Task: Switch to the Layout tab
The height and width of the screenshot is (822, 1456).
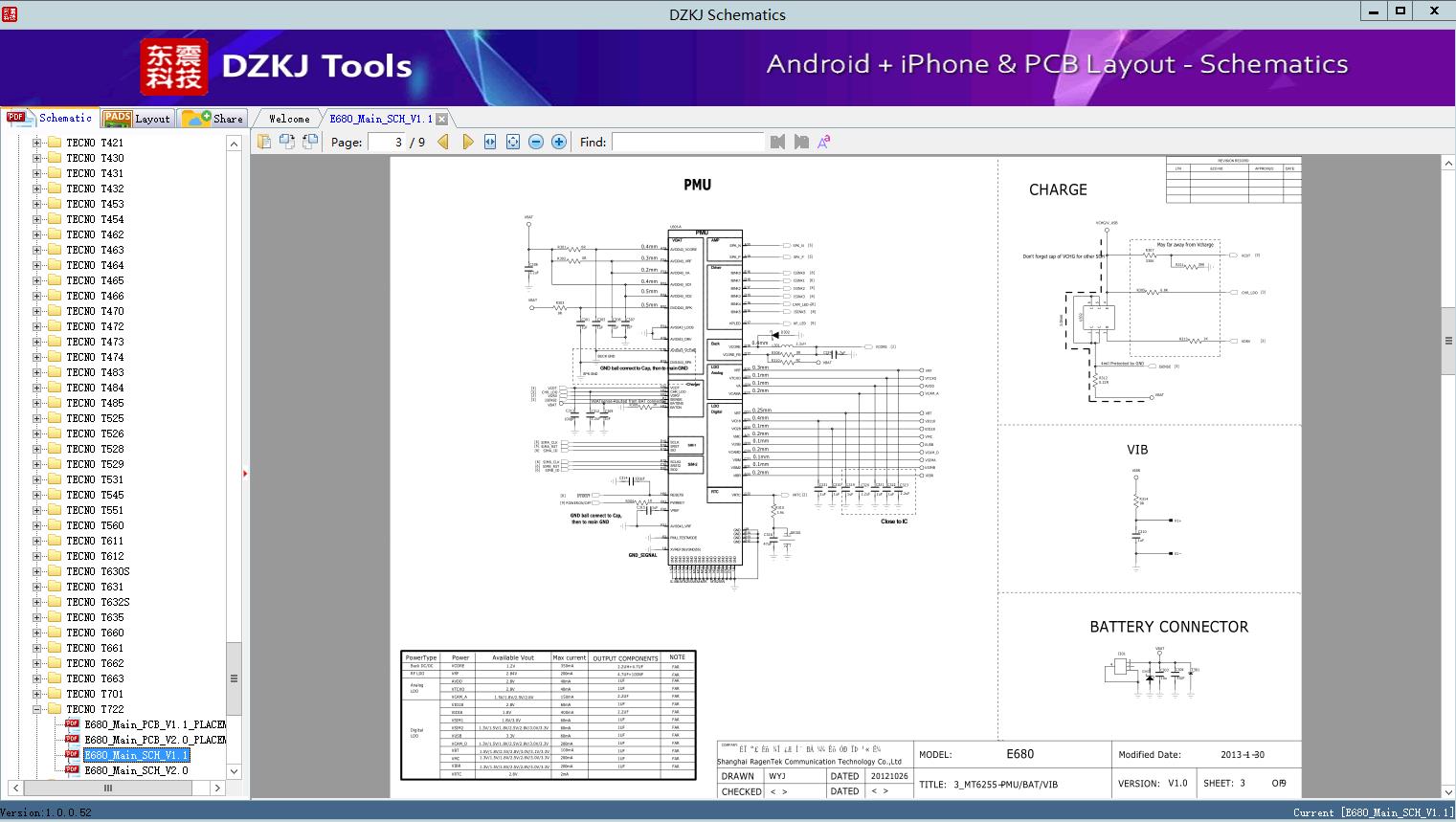Action: coord(137,118)
